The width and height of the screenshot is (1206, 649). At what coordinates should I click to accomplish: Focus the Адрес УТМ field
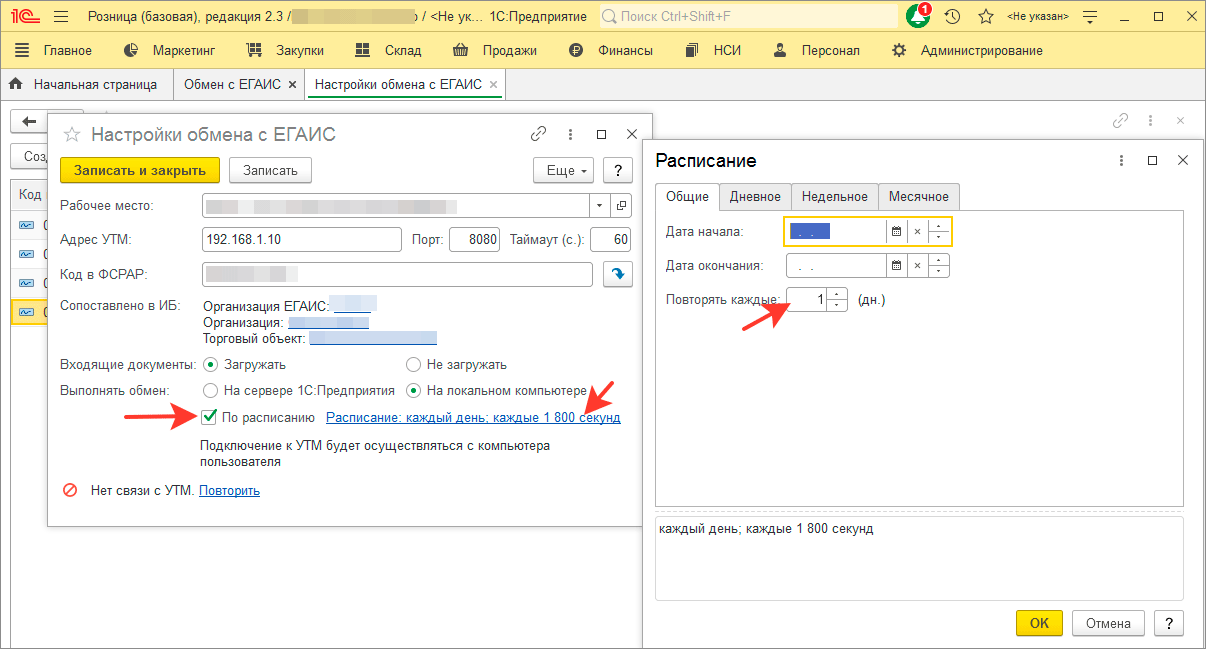coord(301,240)
